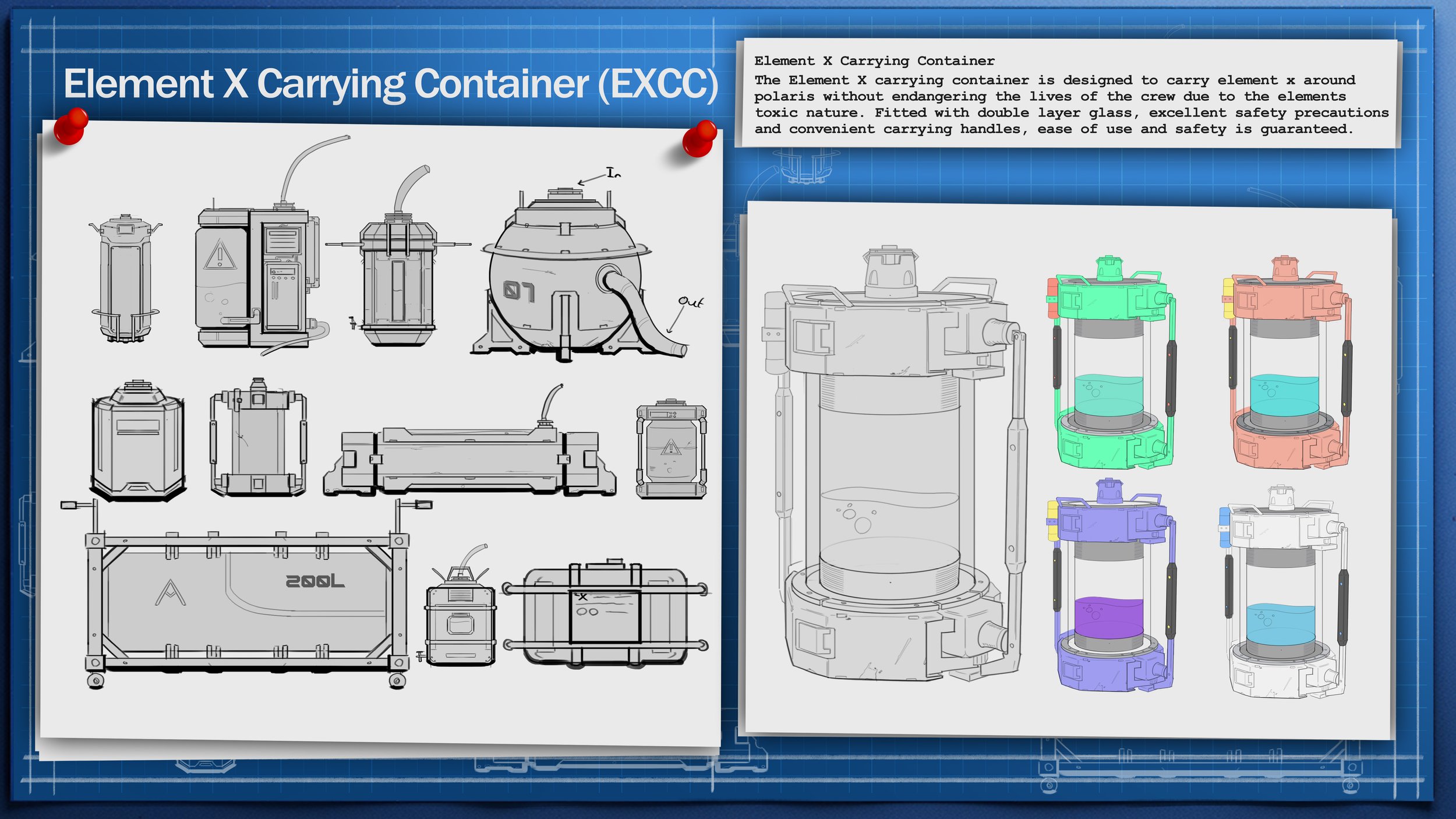Click the red pushpin at the sheet's top-left corner

[70, 125]
